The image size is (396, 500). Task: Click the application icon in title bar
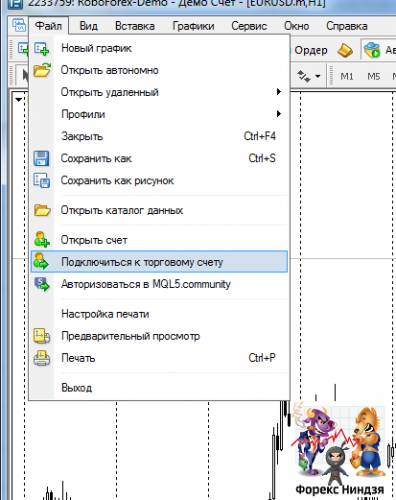point(15,4)
